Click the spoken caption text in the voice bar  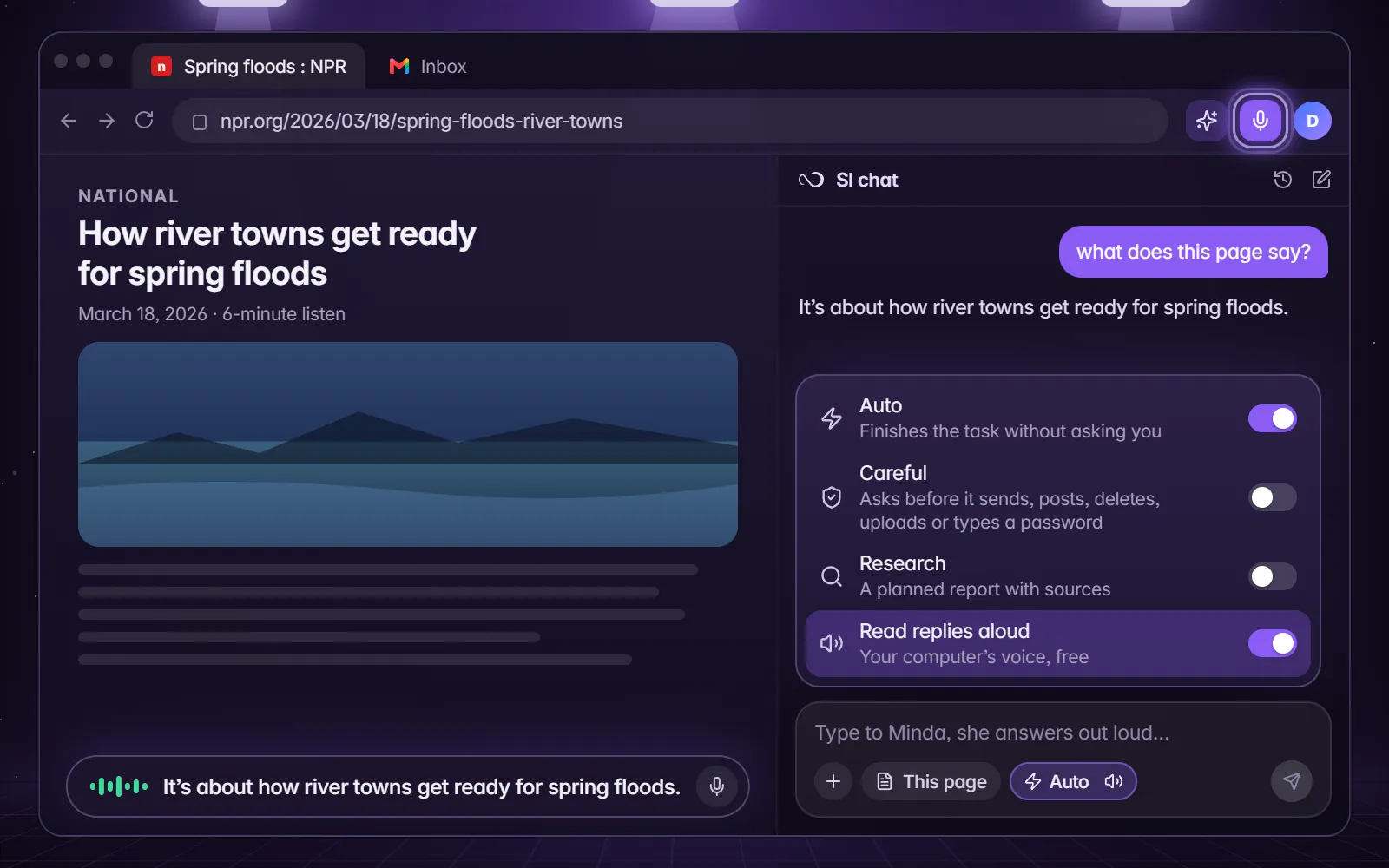coord(422,786)
